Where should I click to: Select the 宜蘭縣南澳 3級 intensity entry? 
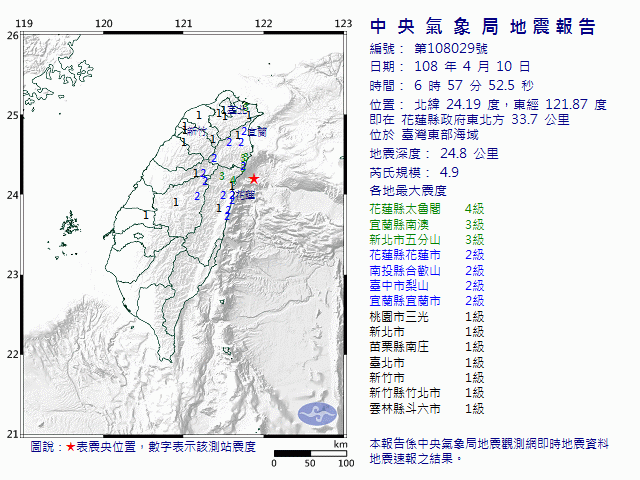click(427, 224)
